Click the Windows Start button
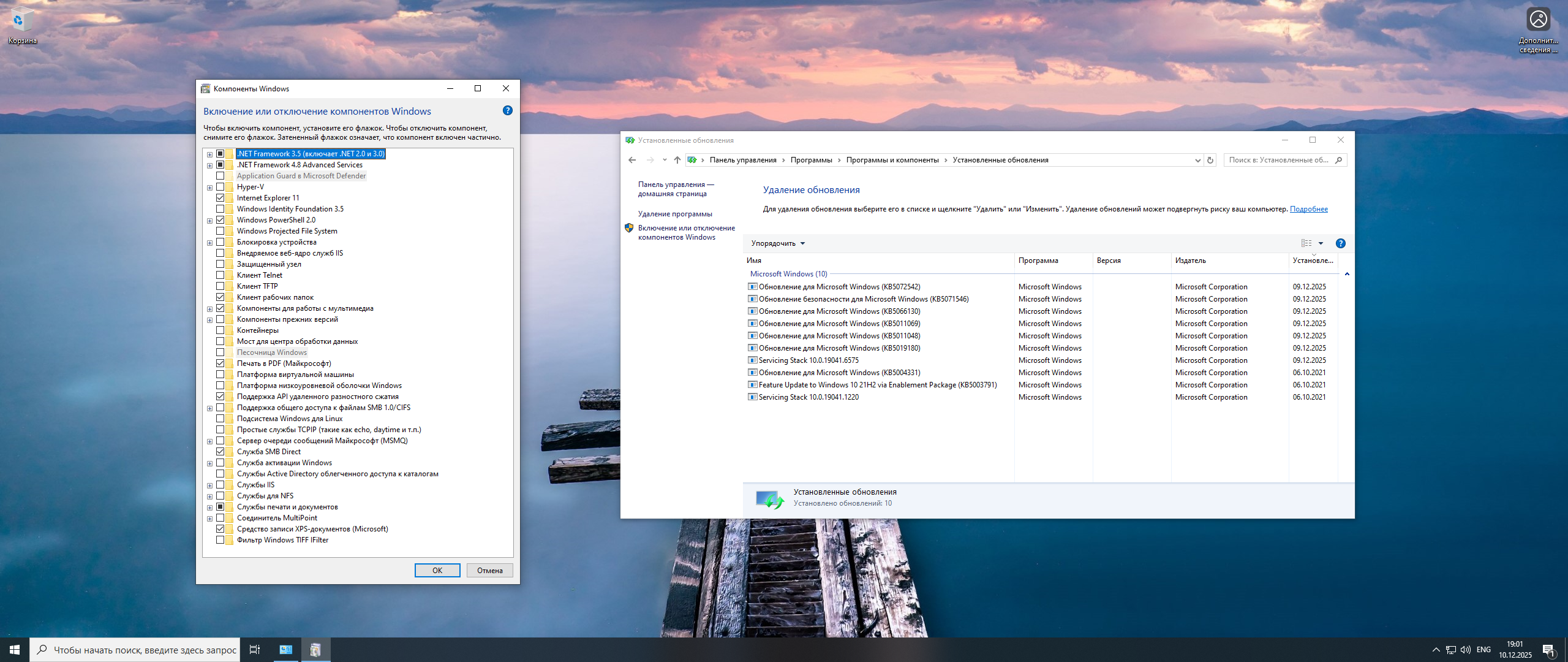The width and height of the screenshot is (1568, 662). (x=15, y=650)
